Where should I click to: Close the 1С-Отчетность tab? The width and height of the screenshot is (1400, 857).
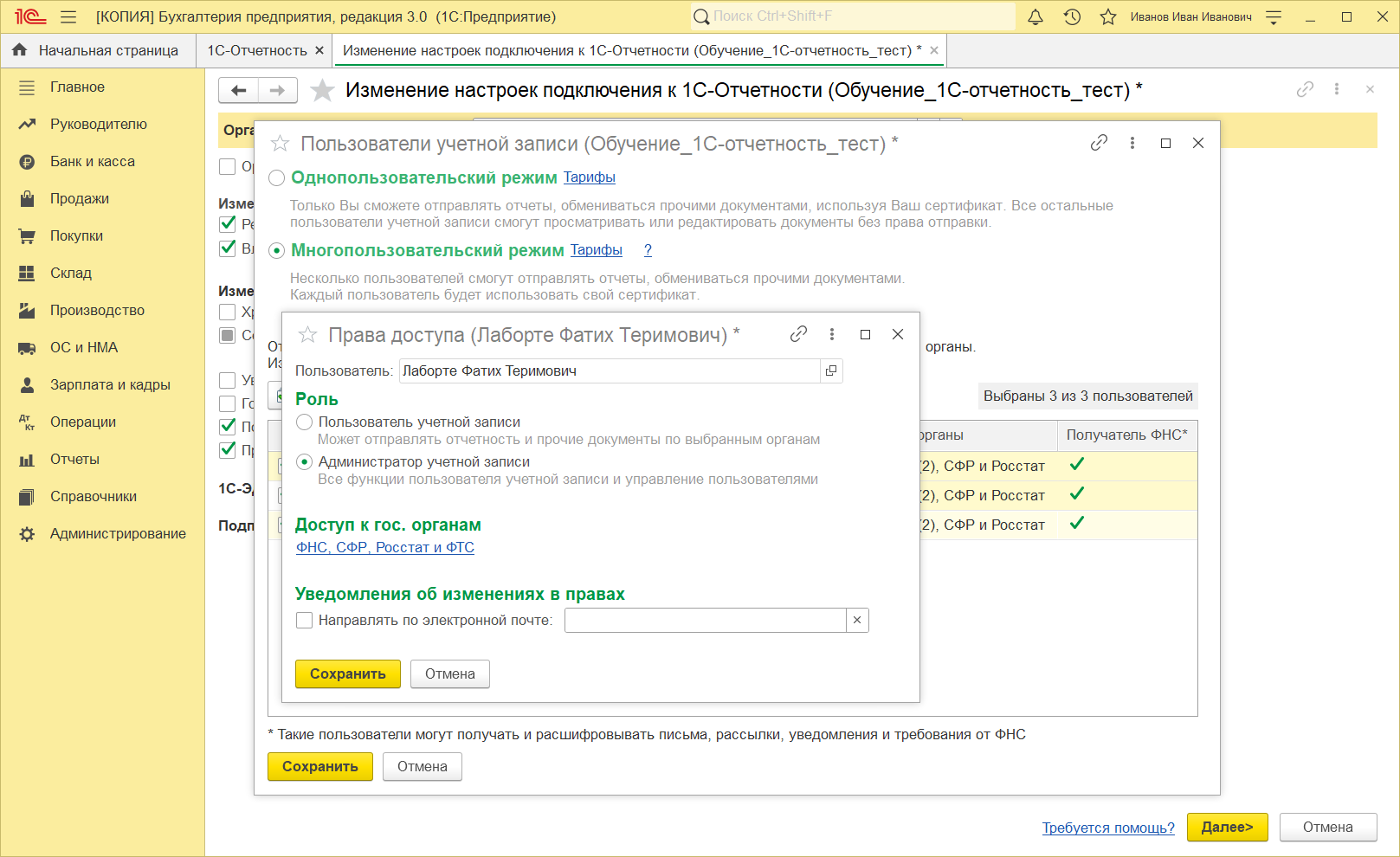point(319,50)
